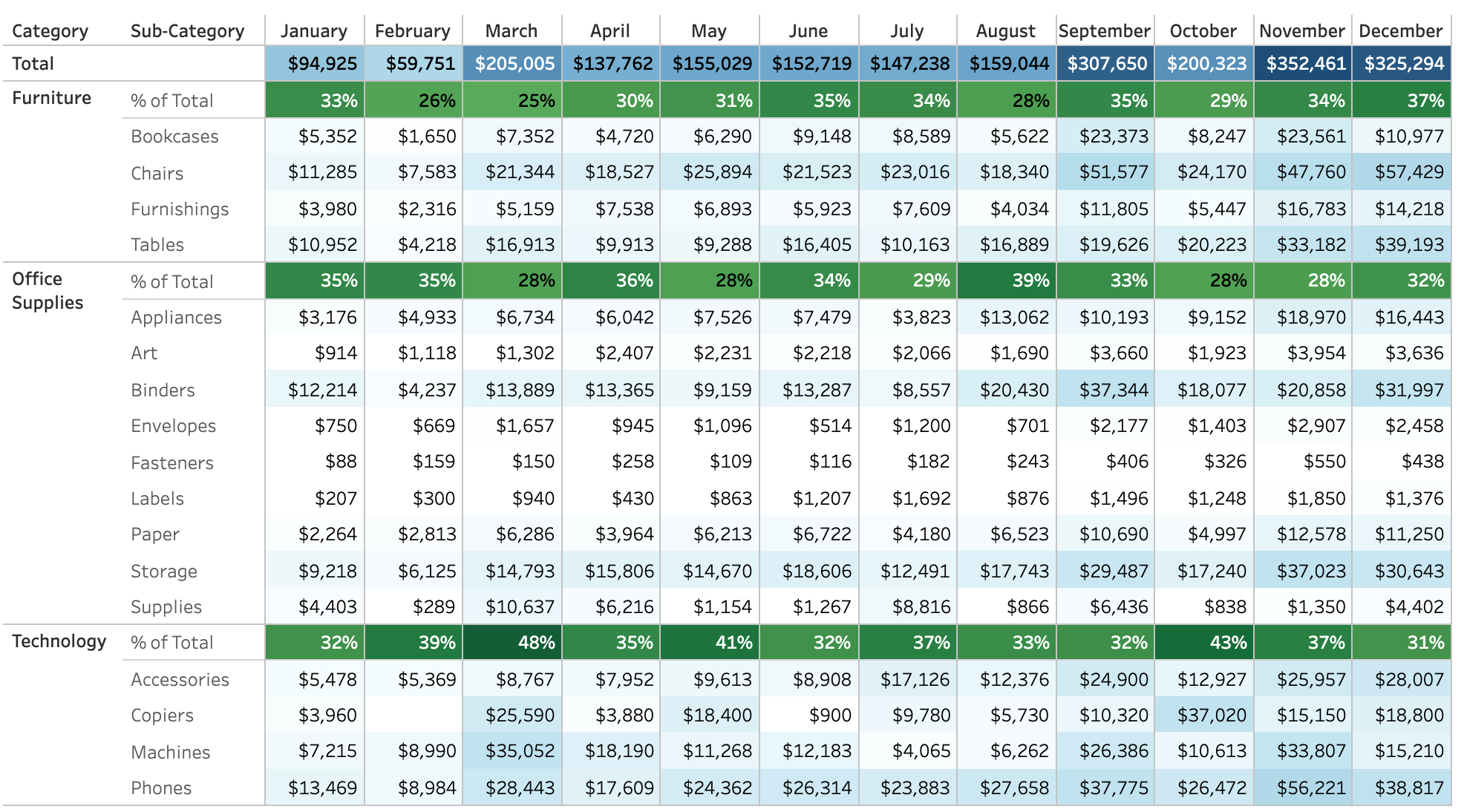Image resolution: width=1464 pixels, height=812 pixels.
Task: Select the Furniture category label
Action: (51, 98)
